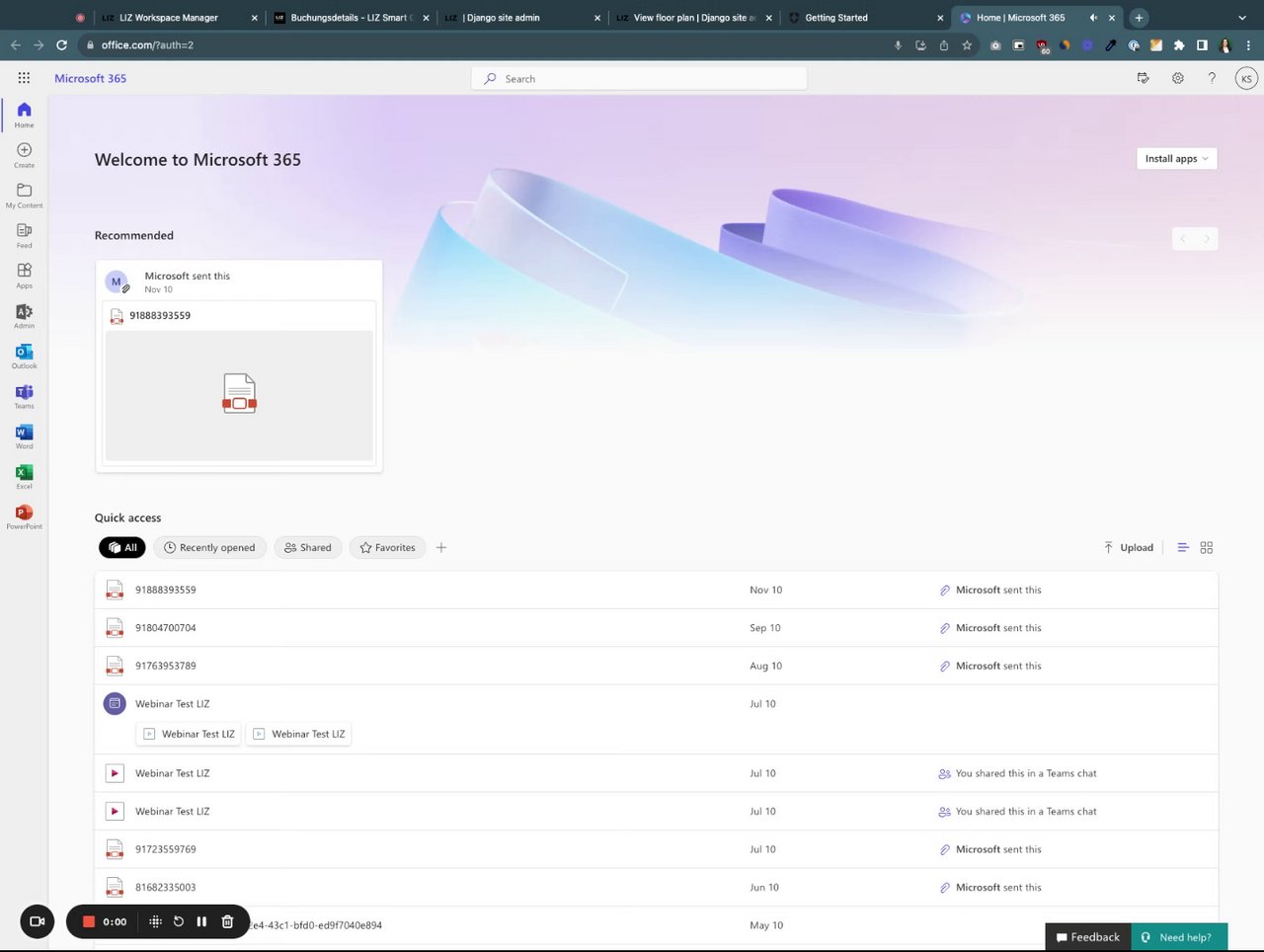This screenshot has width=1264, height=952.
Task: Launch Outlook from the sidebar
Action: pyautogui.click(x=24, y=356)
